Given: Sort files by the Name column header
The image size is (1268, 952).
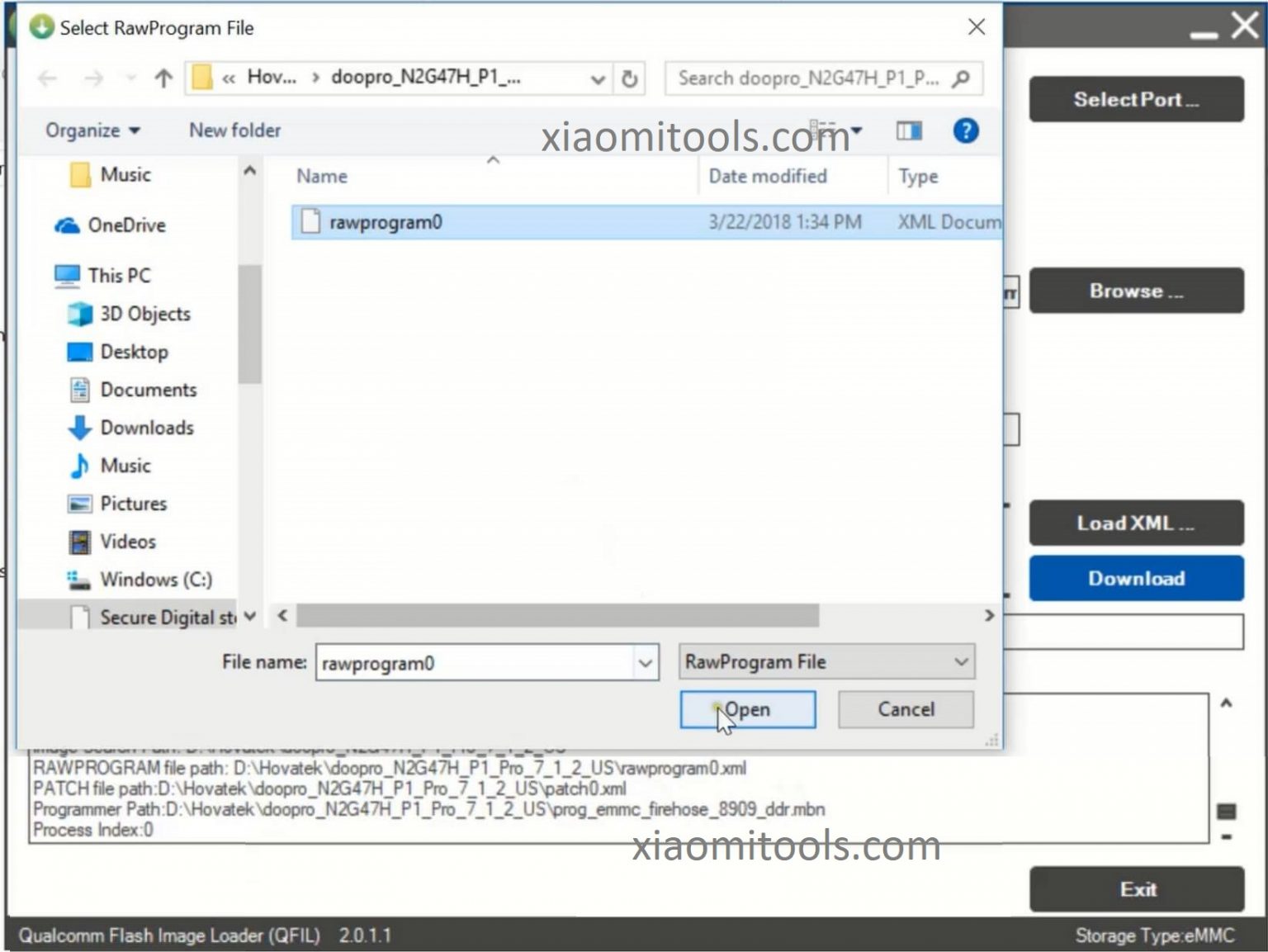Looking at the screenshot, I should coord(321,176).
